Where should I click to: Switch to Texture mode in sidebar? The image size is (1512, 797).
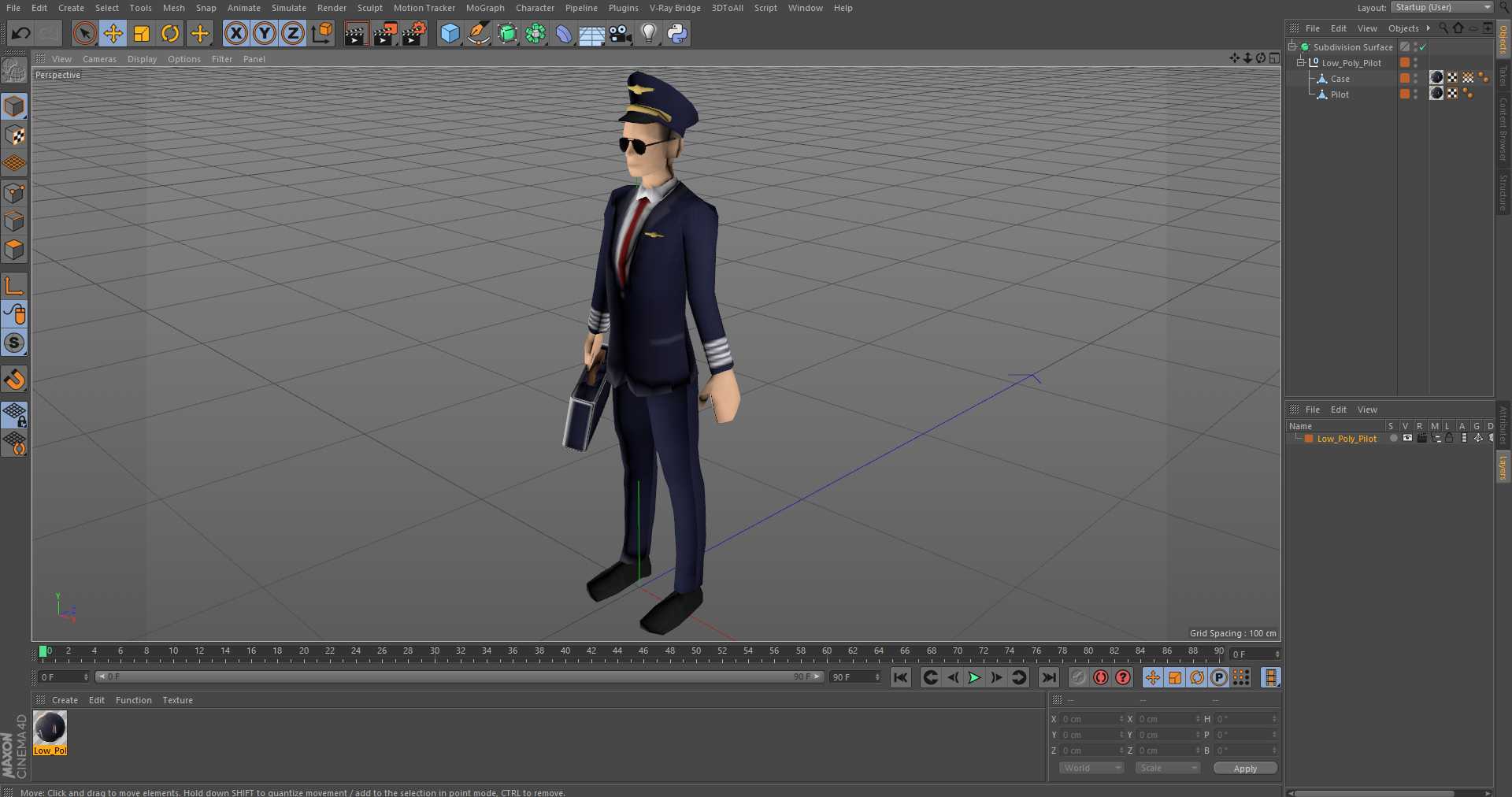[14, 135]
